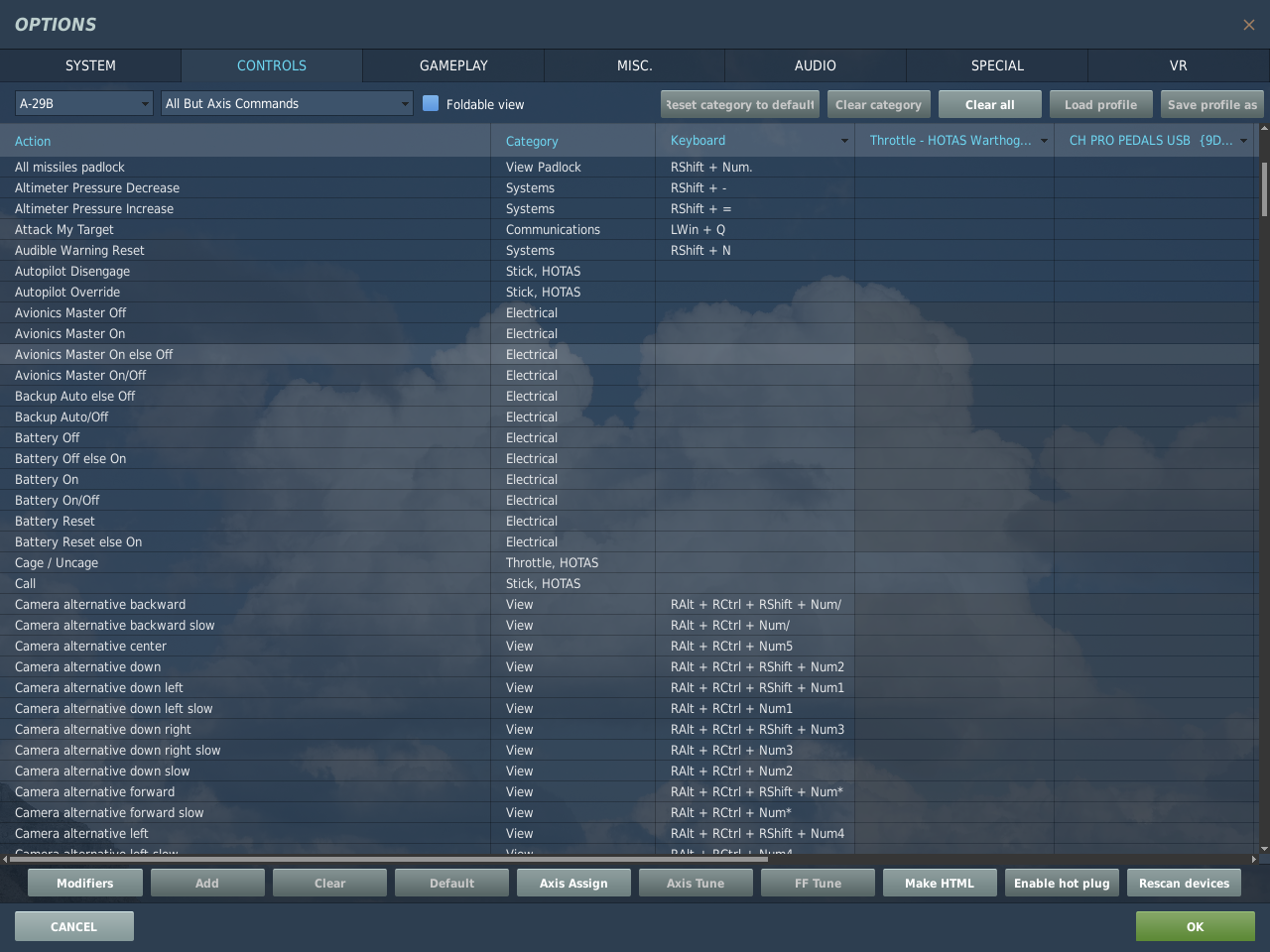Click Enable hot plug button
Screen dimensions: 1270x952
pos(1062,883)
